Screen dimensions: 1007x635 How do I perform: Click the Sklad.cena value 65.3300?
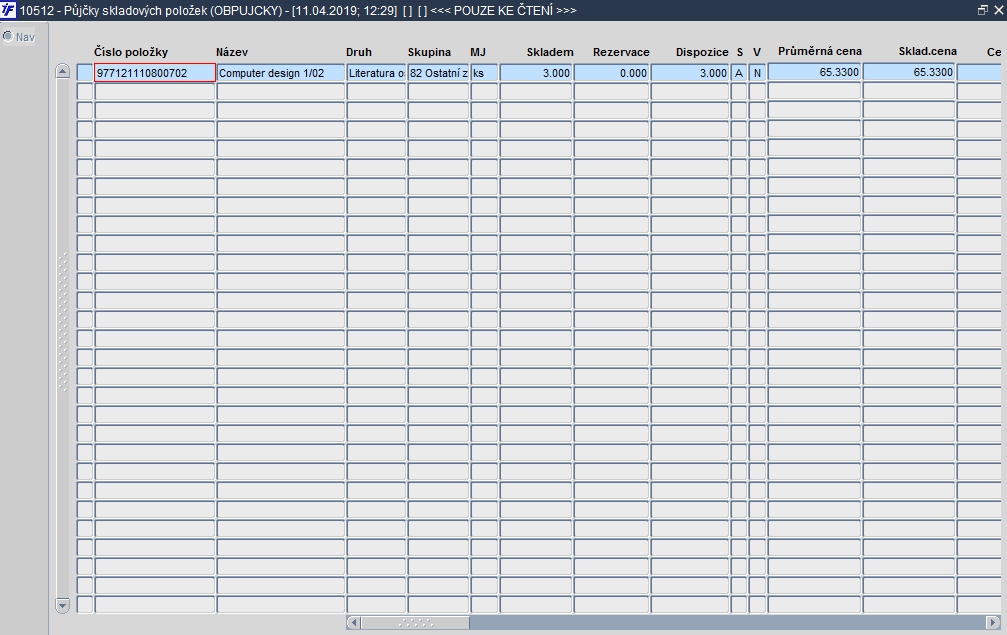click(909, 72)
